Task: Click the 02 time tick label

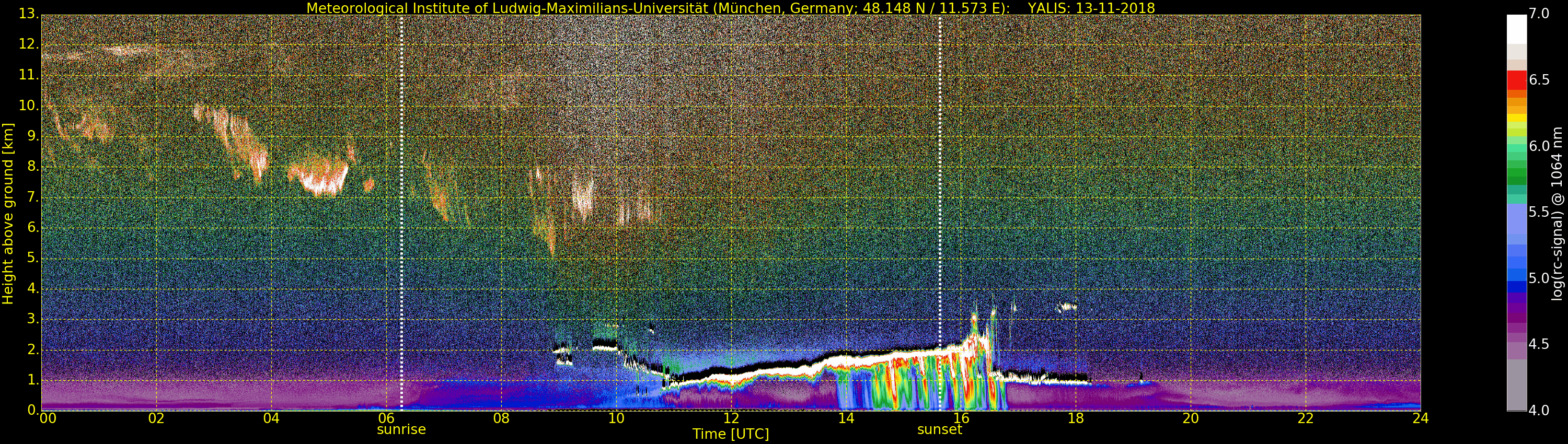Action: [x=156, y=418]
